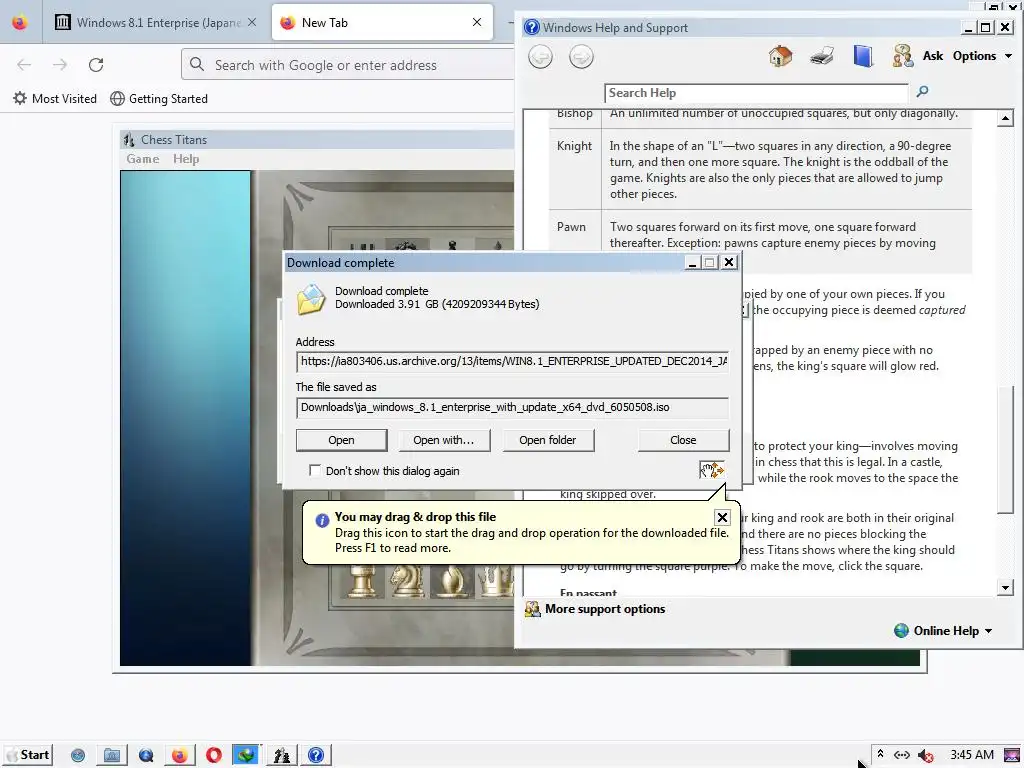Viewport: 1024px width, 768px height.
Task: Click the Ask text in Help toolbar
Action: (933, 56)
